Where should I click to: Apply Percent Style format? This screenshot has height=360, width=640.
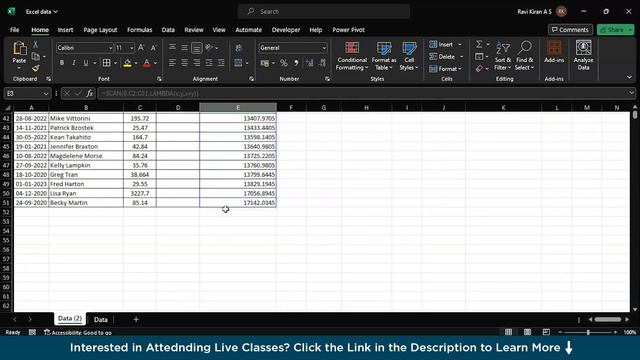pos(284,63)
